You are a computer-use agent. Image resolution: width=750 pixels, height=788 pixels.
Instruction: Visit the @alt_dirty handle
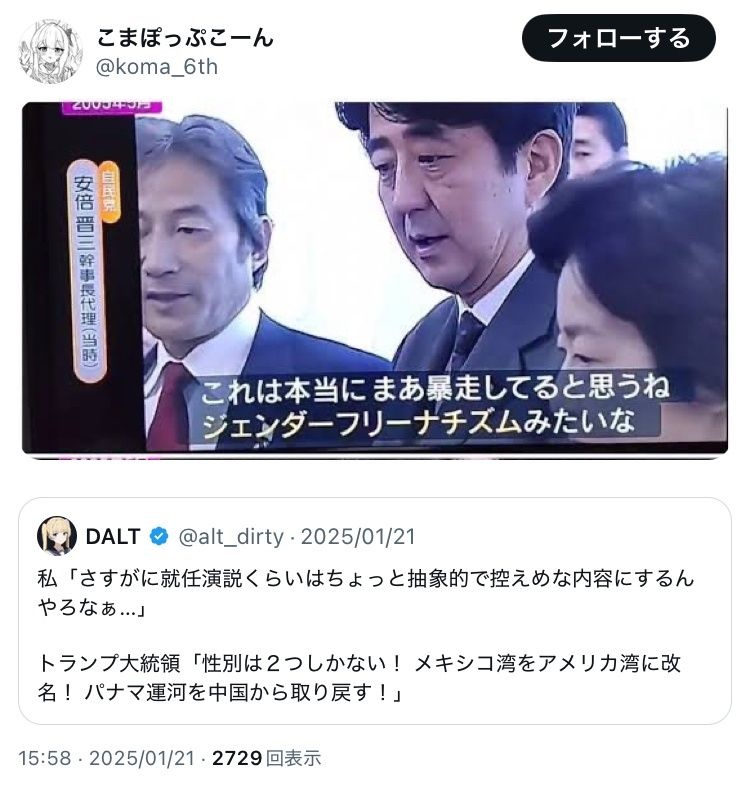(x=231, y=536)
